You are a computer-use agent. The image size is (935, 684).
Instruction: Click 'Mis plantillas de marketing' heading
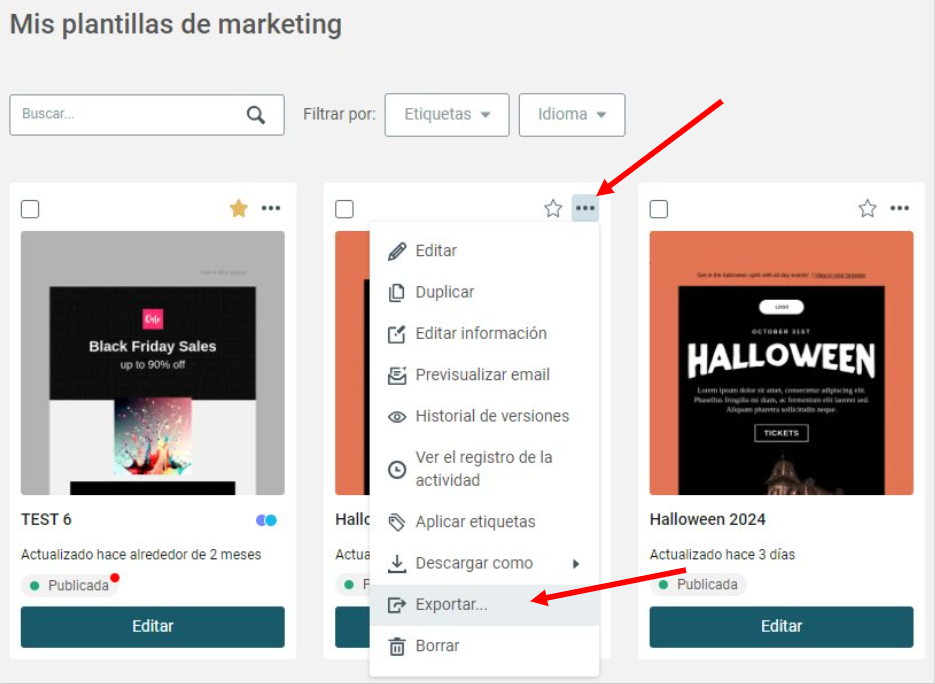(x=176, y=24)
